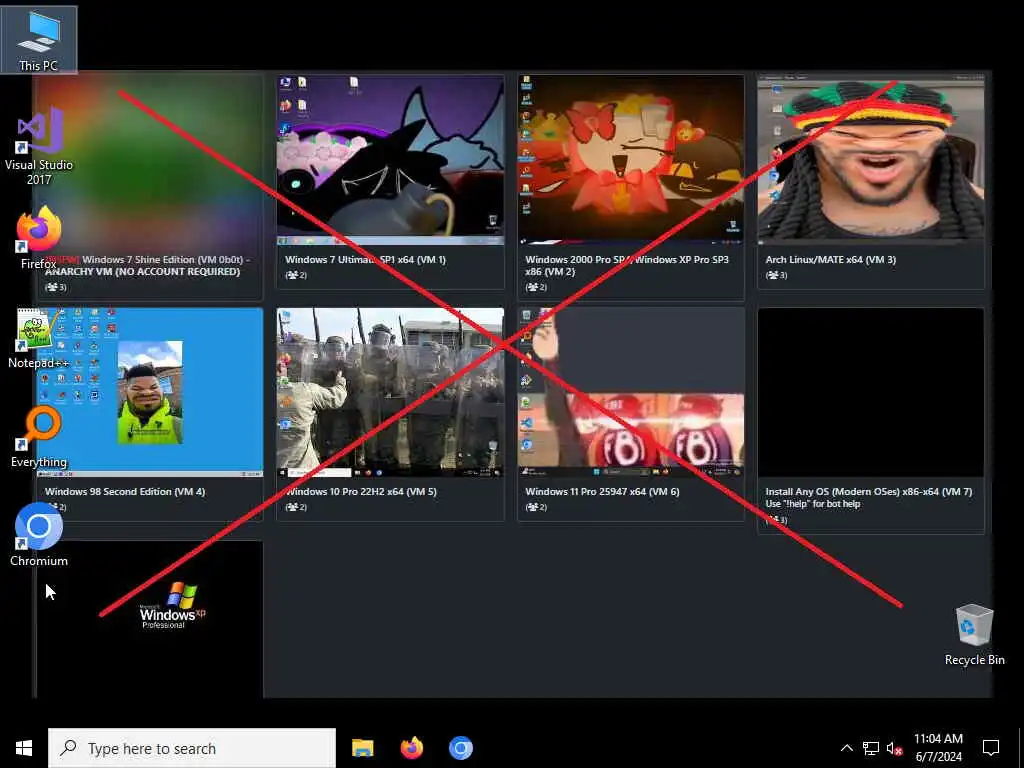
Task: Open the Install Any OS (VM 7) black thumbnail
Action: (x=871, y=392)
